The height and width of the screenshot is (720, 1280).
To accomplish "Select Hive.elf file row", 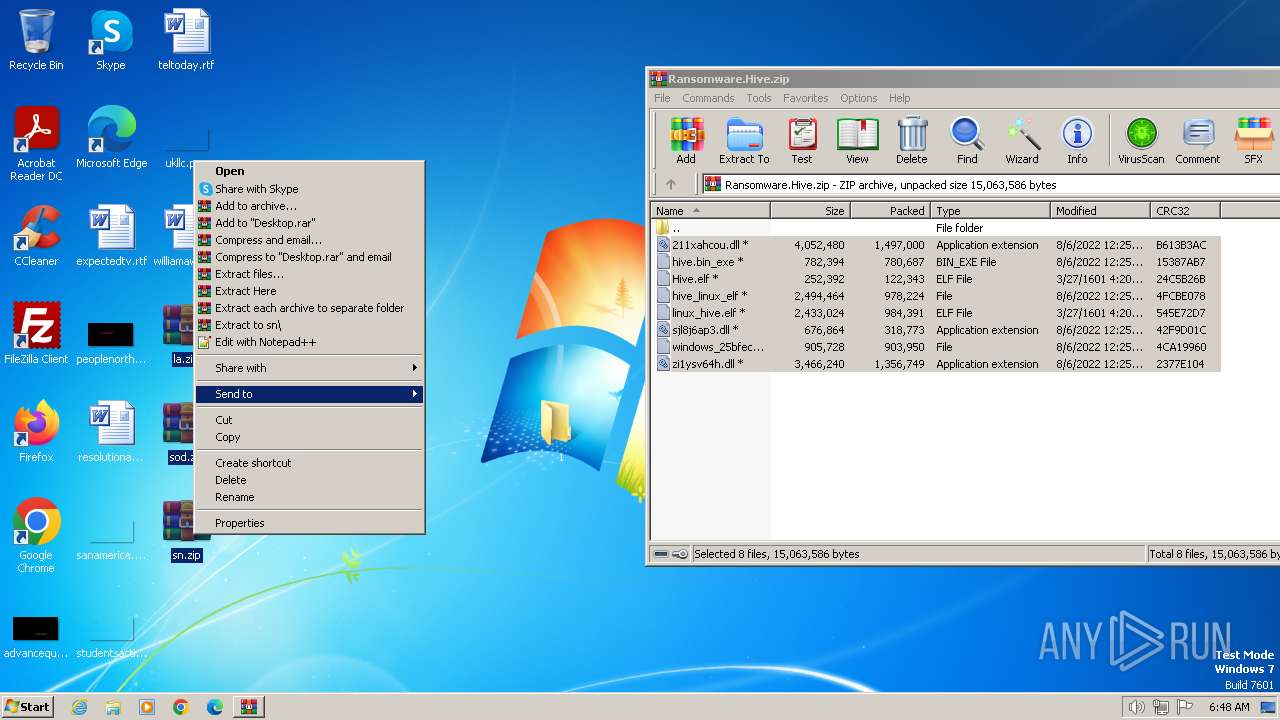I will tap(937, 278).
